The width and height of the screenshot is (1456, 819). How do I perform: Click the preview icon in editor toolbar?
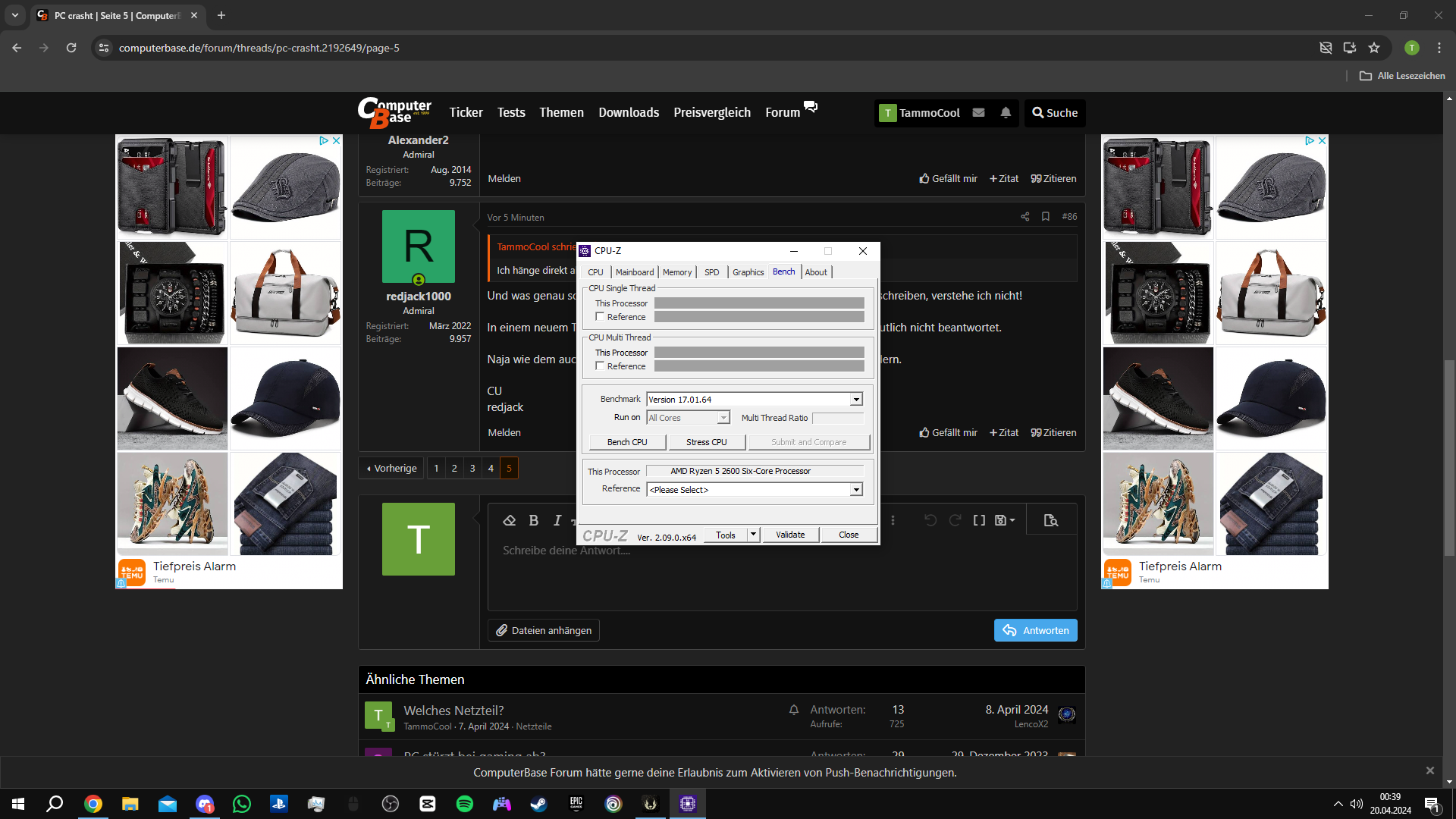(x=1050, y=520)
